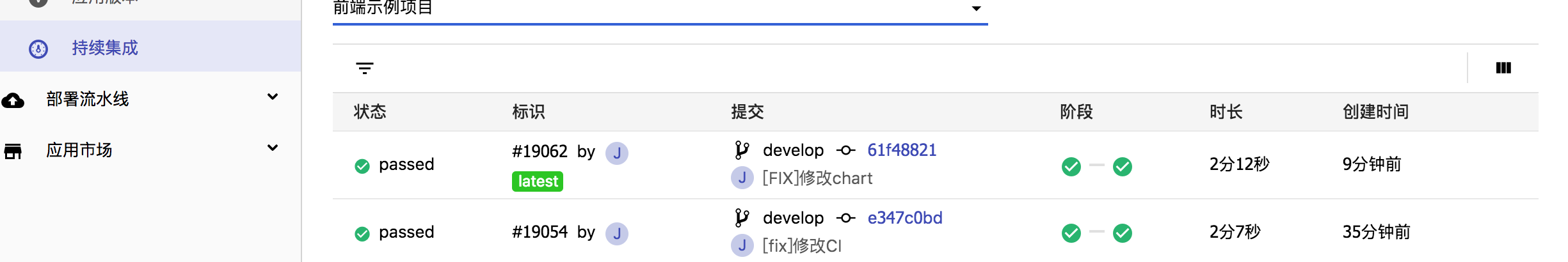The width and height of the screenshot is (1568, 262).
Task: Open the filter icon above the table
Action: point(365,68)
